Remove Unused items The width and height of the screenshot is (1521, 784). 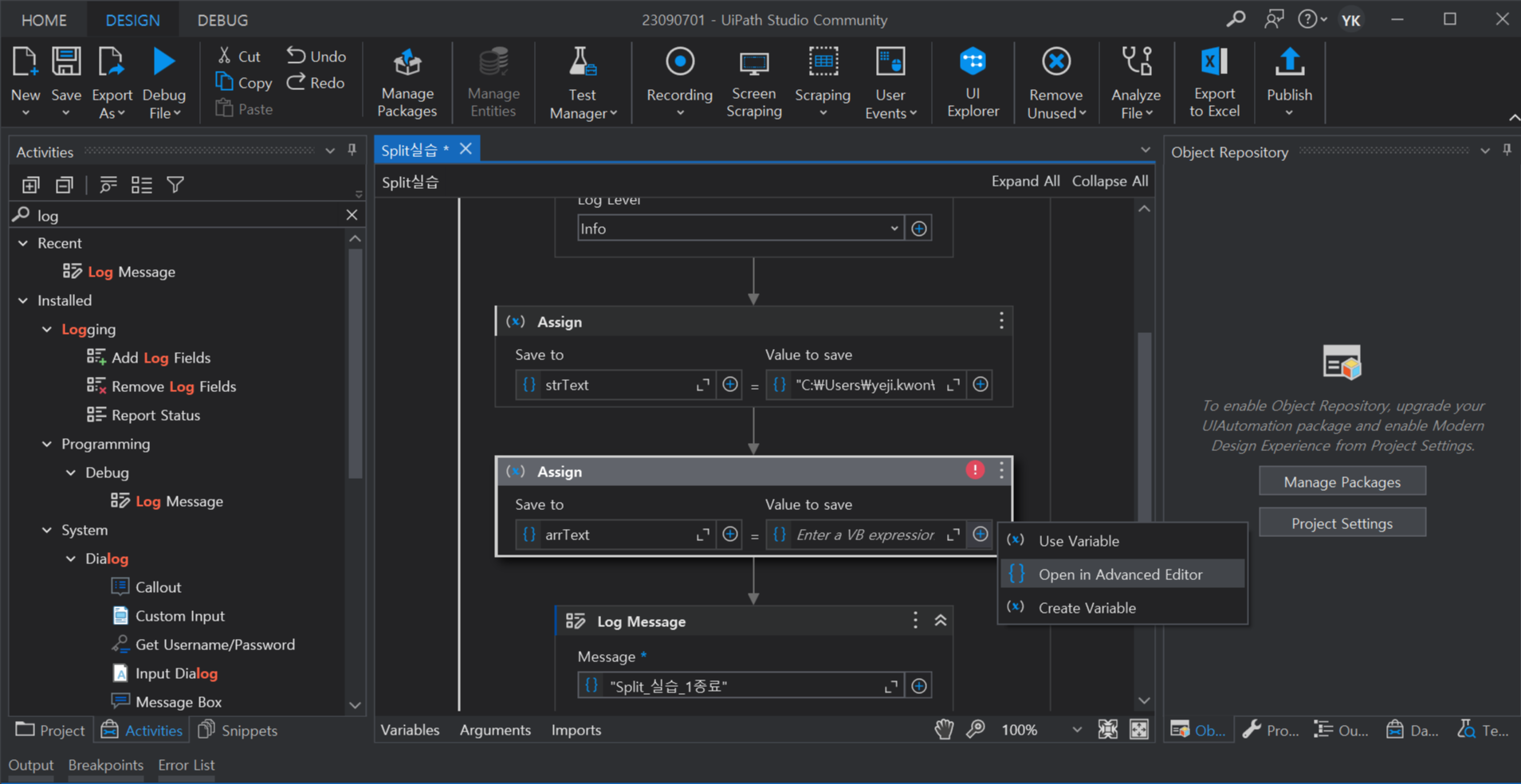tap(1056, 81)
